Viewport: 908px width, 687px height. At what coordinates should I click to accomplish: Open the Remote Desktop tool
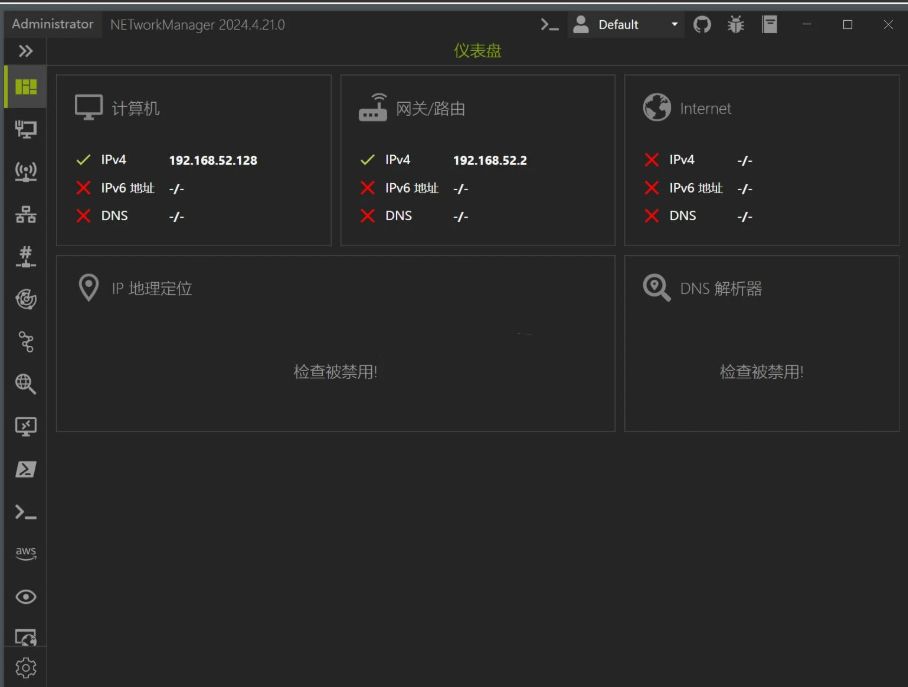click(x=25, y=427)
